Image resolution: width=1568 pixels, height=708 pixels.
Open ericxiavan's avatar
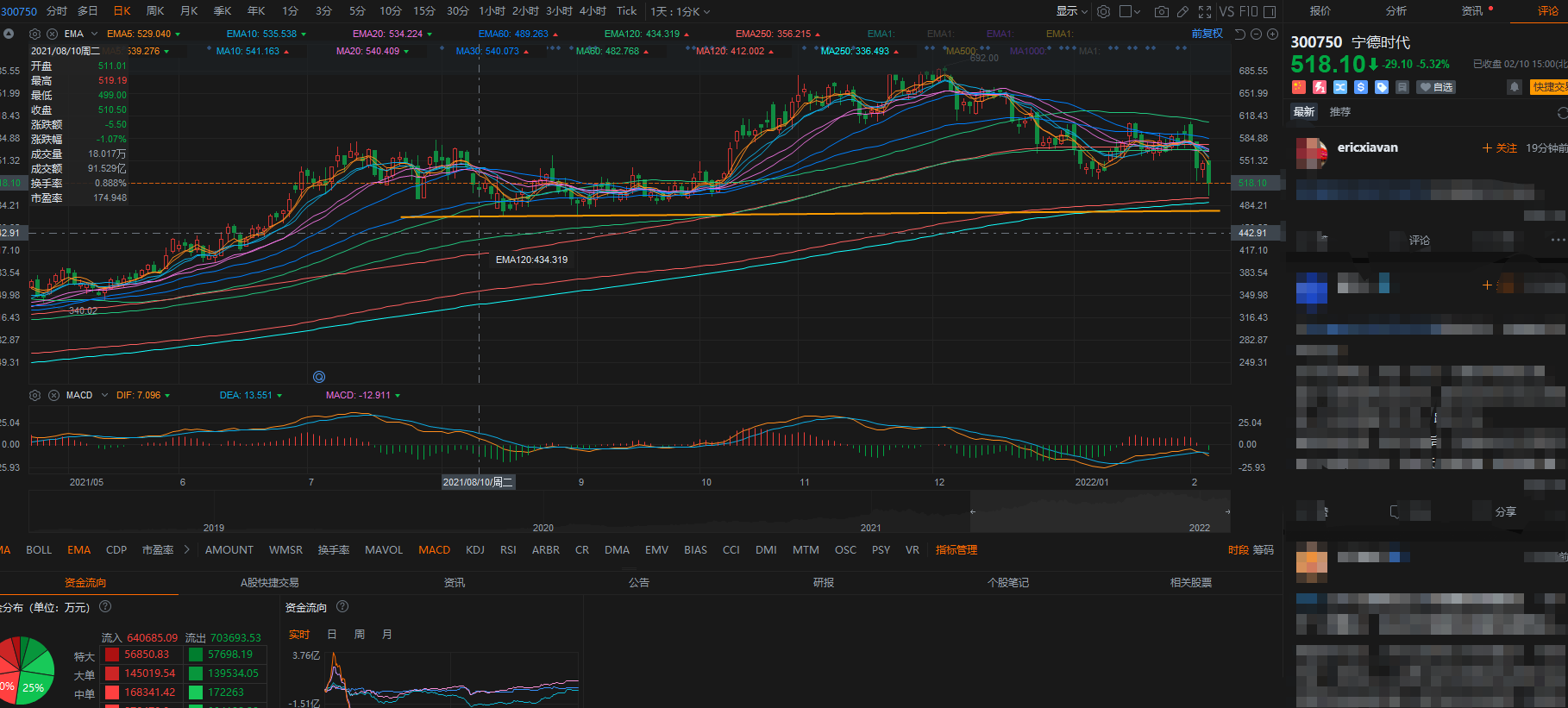tap(1312, 154)
